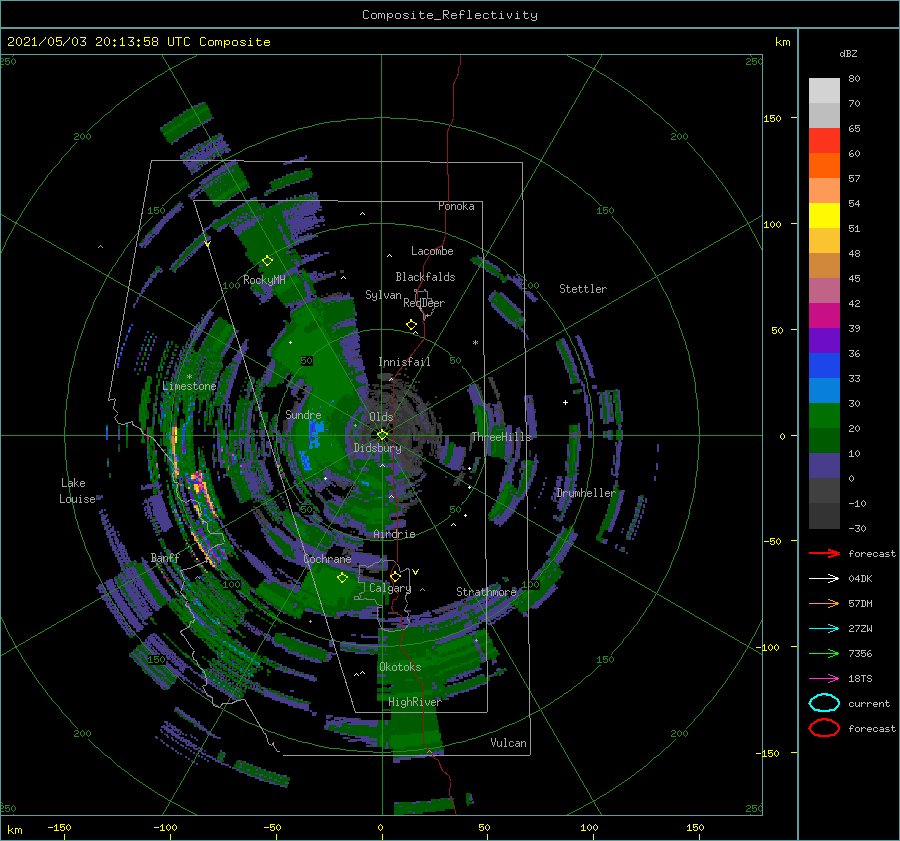The height and width of the screenshot is (841, 900).
Task: Pick the red swatch on the dBZ scale
Action: click(x=824, y=141)
